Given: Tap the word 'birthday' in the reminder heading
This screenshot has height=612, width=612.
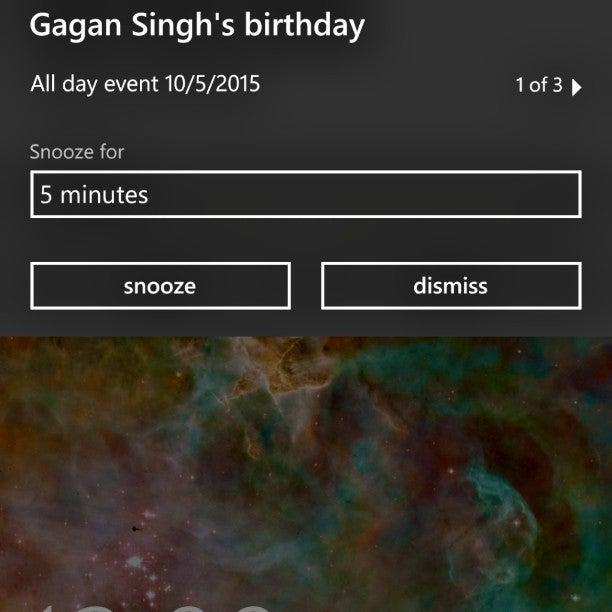Looking at the screenshot, I should coord(304,26).
